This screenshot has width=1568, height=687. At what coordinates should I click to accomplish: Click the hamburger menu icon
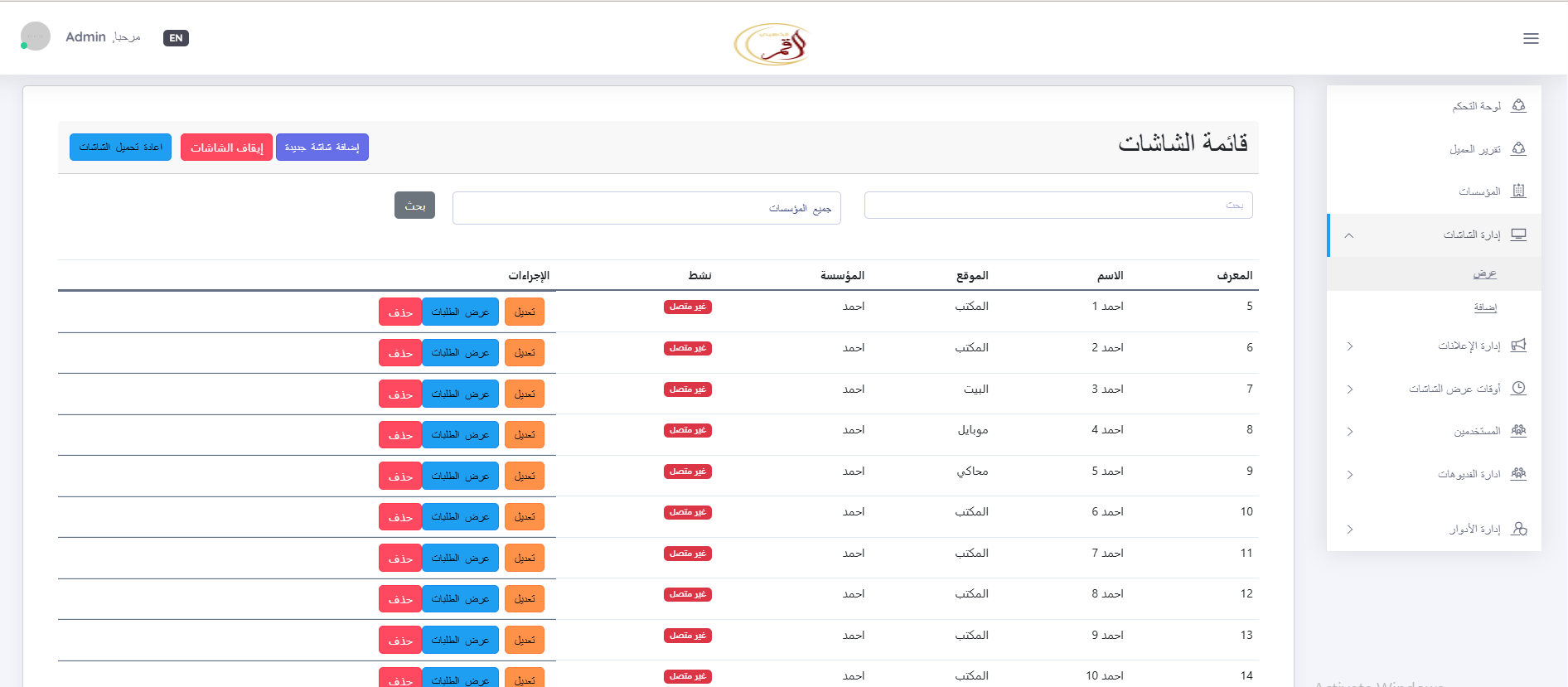(x=1531, y=38)
